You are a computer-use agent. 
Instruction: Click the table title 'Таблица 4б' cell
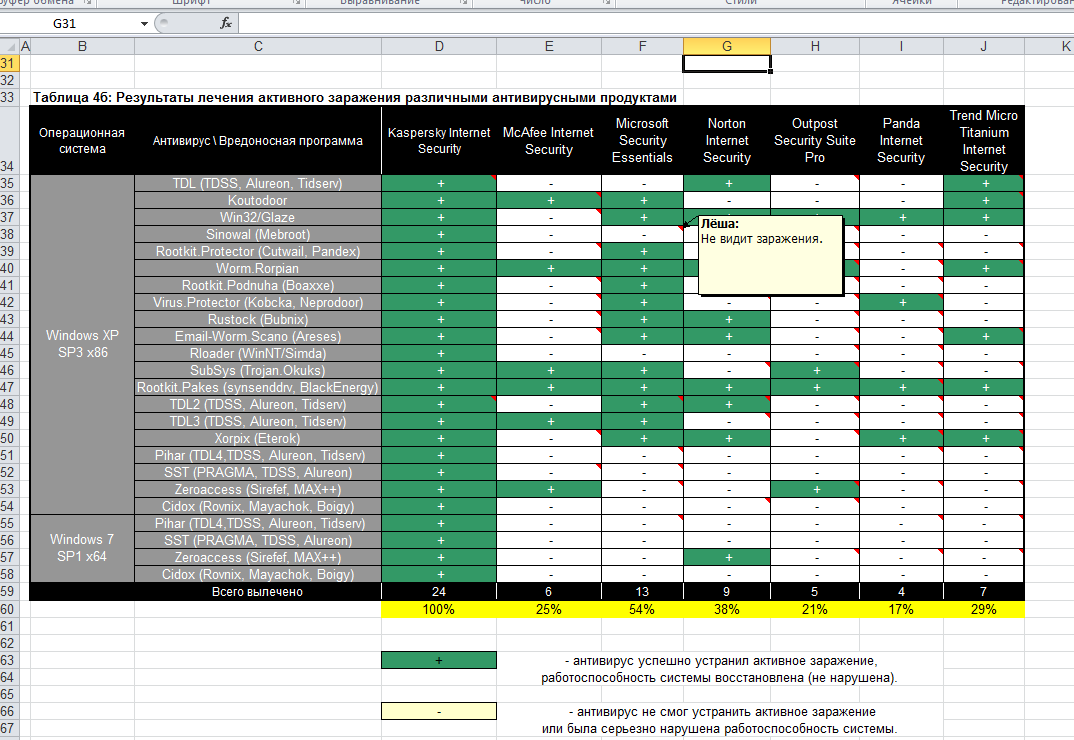pyautogui.click(x=355, y=97)
